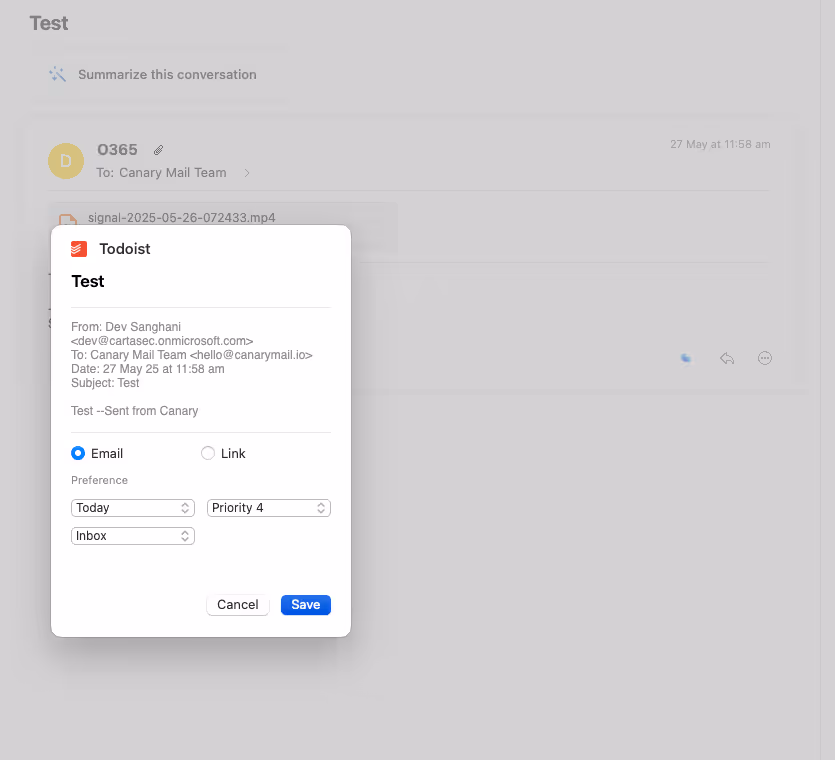Click the sparkle summarize icon

(58, 75)
